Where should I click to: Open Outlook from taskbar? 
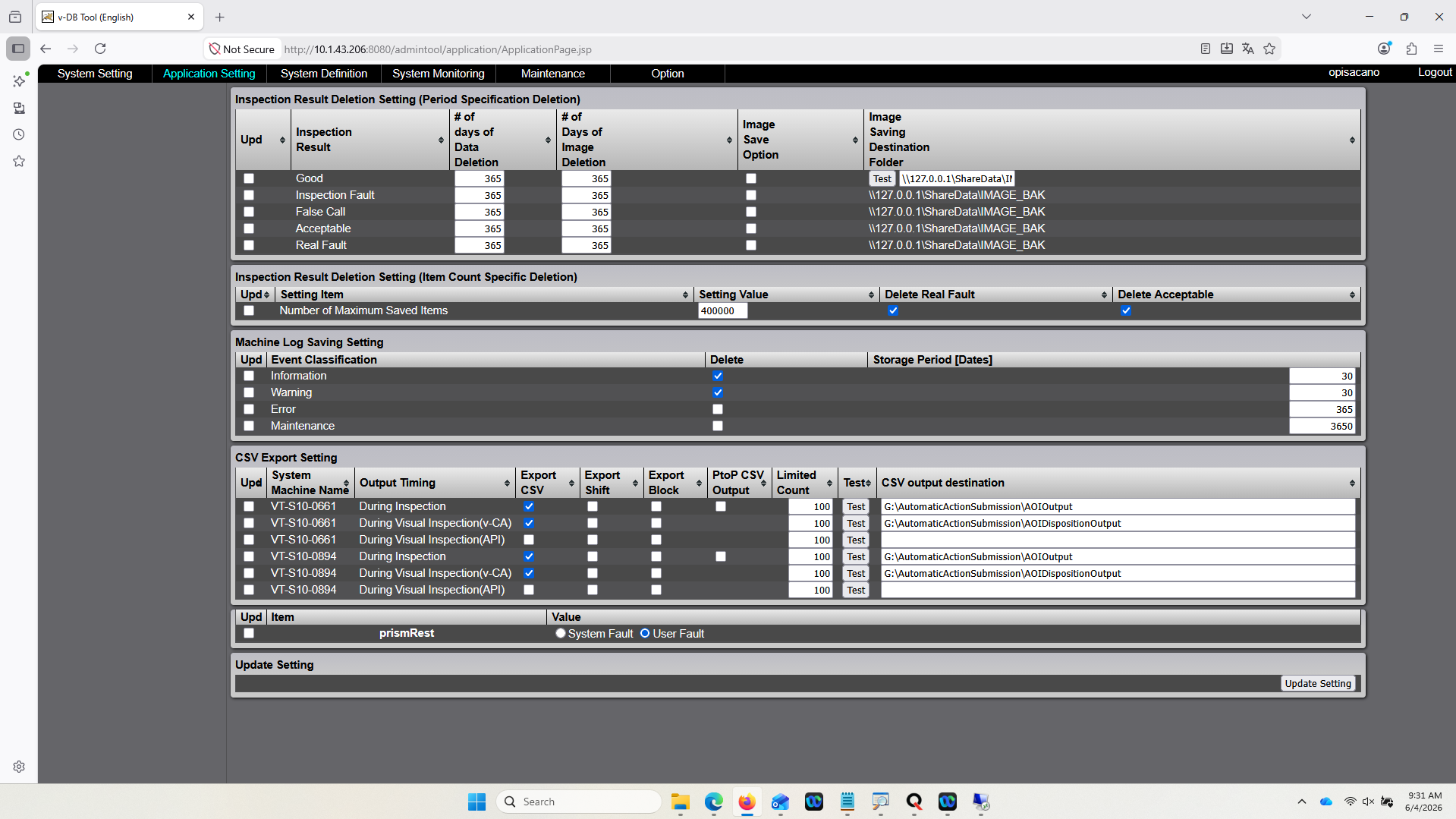click(x=780, y=802)
